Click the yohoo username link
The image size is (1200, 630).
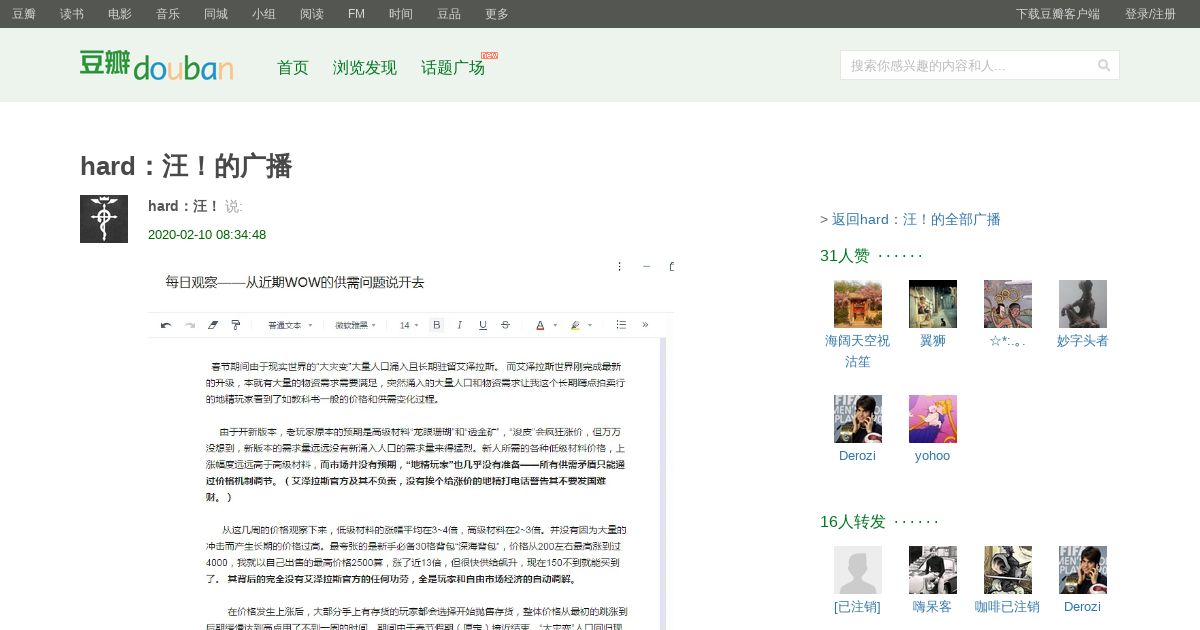pyautogui.click(x=933, y=456)
